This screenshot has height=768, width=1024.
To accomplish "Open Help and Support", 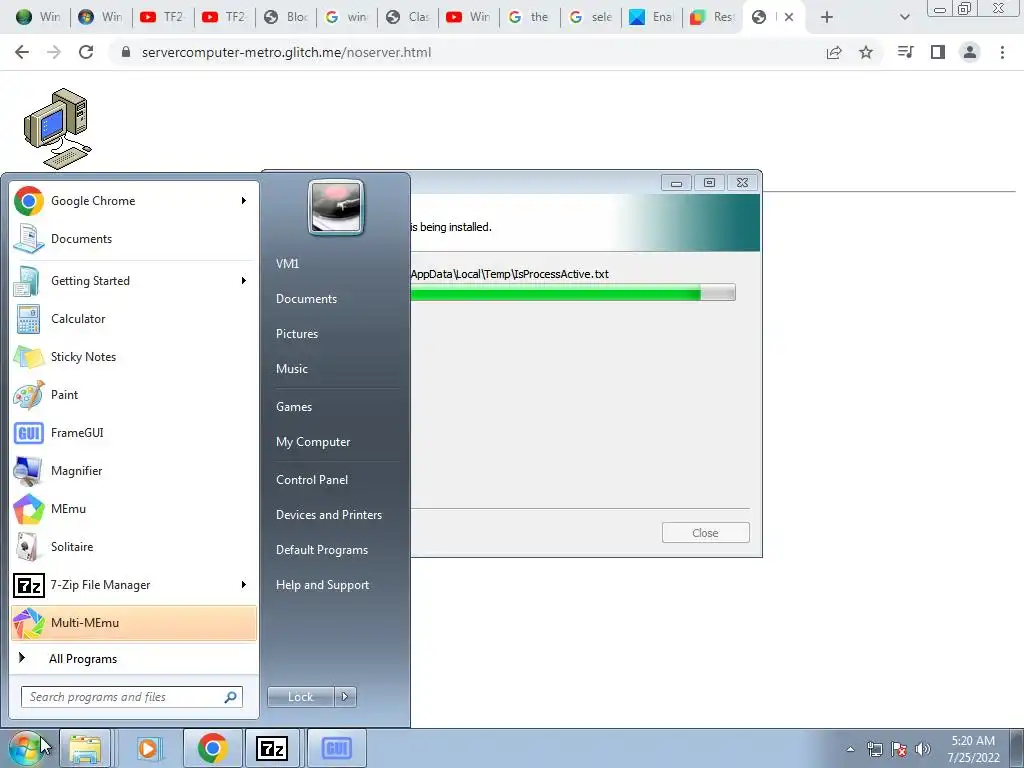I will click(322, 585).
